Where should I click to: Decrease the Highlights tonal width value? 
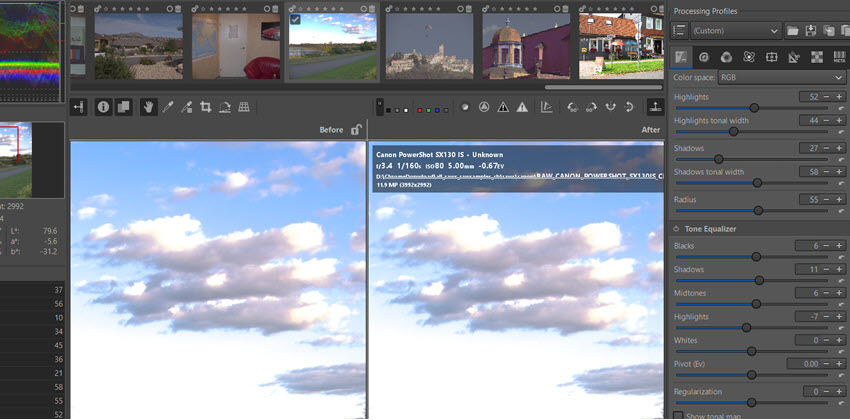[x=827, y=120]
